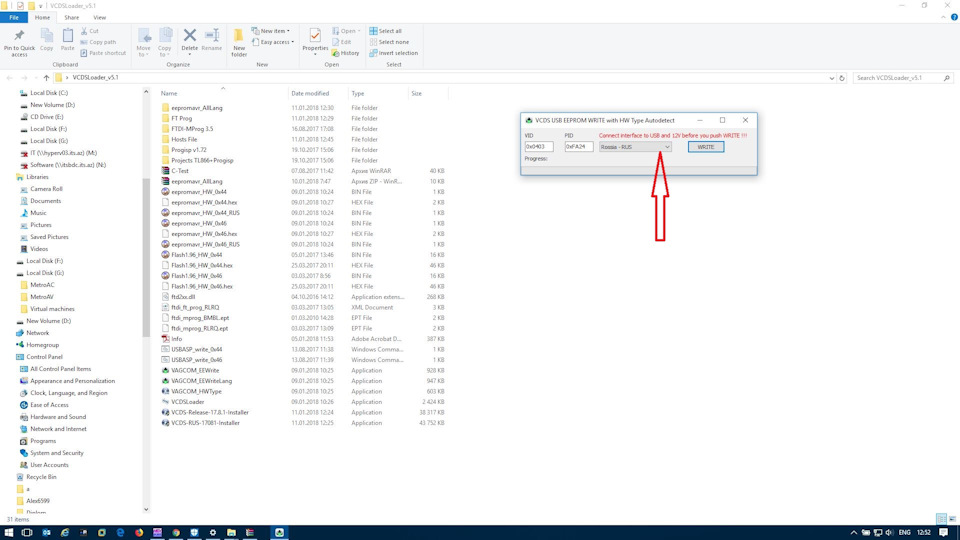Switch to the Home ribbon tab
The image size is (960, 540).
point(42,18)
